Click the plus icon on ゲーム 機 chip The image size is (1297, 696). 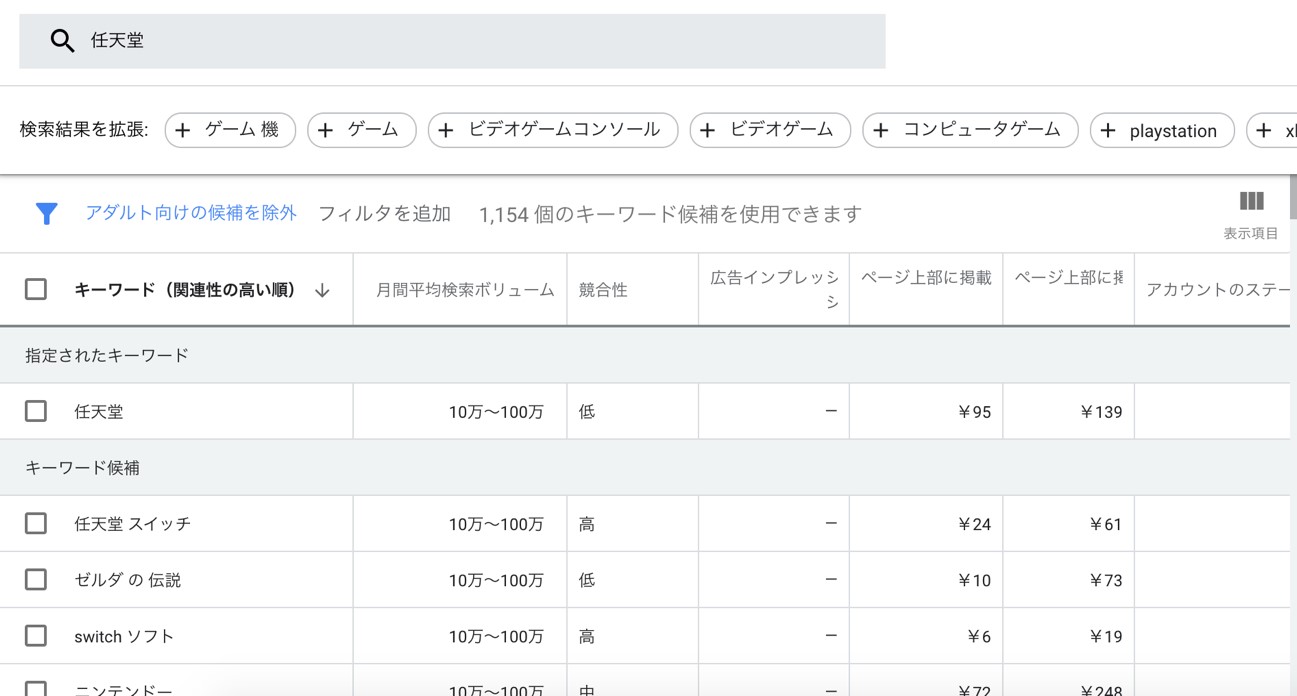pyautogui.click(x=183, y=131)
